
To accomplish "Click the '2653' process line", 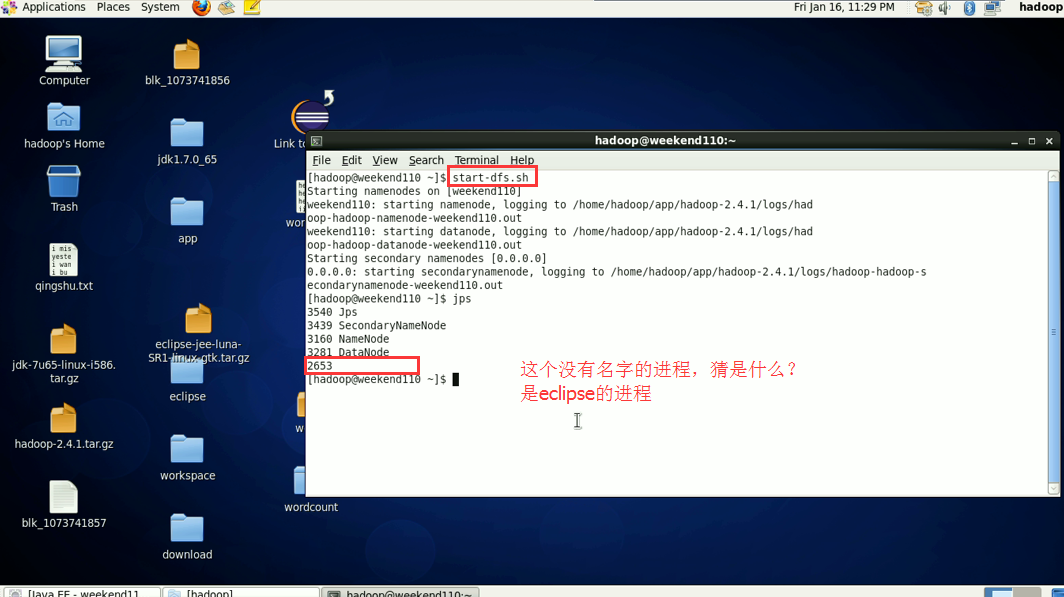I will click(320, 366).
